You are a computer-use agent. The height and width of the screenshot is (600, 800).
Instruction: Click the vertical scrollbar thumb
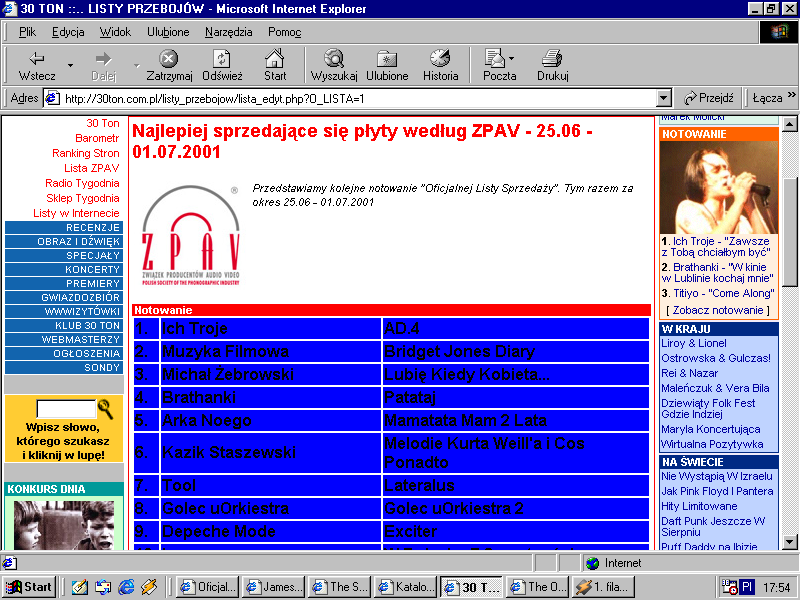pyautogui.click(x=790, y=232)
